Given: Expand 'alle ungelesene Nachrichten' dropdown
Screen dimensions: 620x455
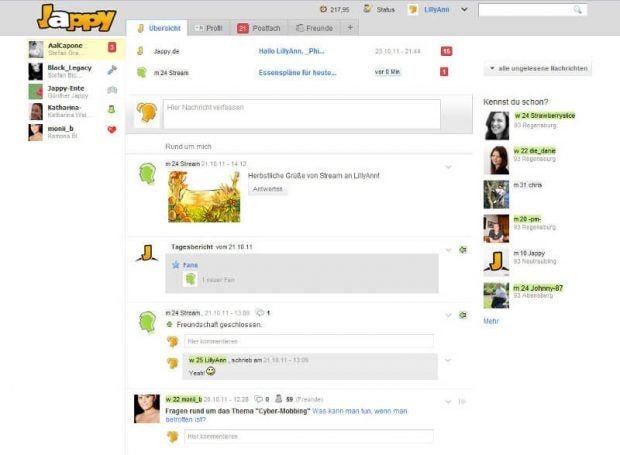Looking at the screenshot, I should coord(537,69).
